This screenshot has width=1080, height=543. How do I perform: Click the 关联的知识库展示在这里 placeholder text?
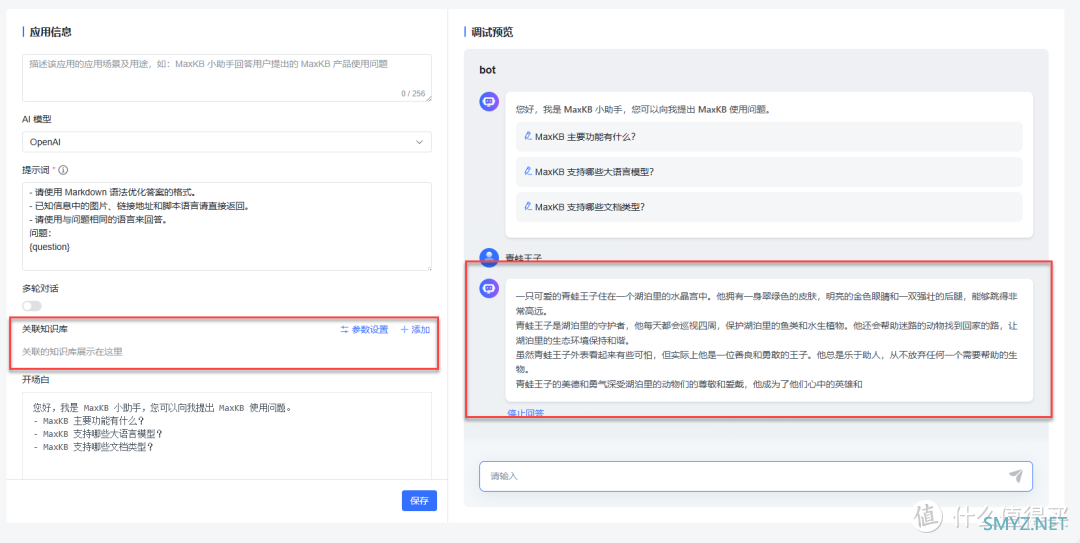(72, 352)
